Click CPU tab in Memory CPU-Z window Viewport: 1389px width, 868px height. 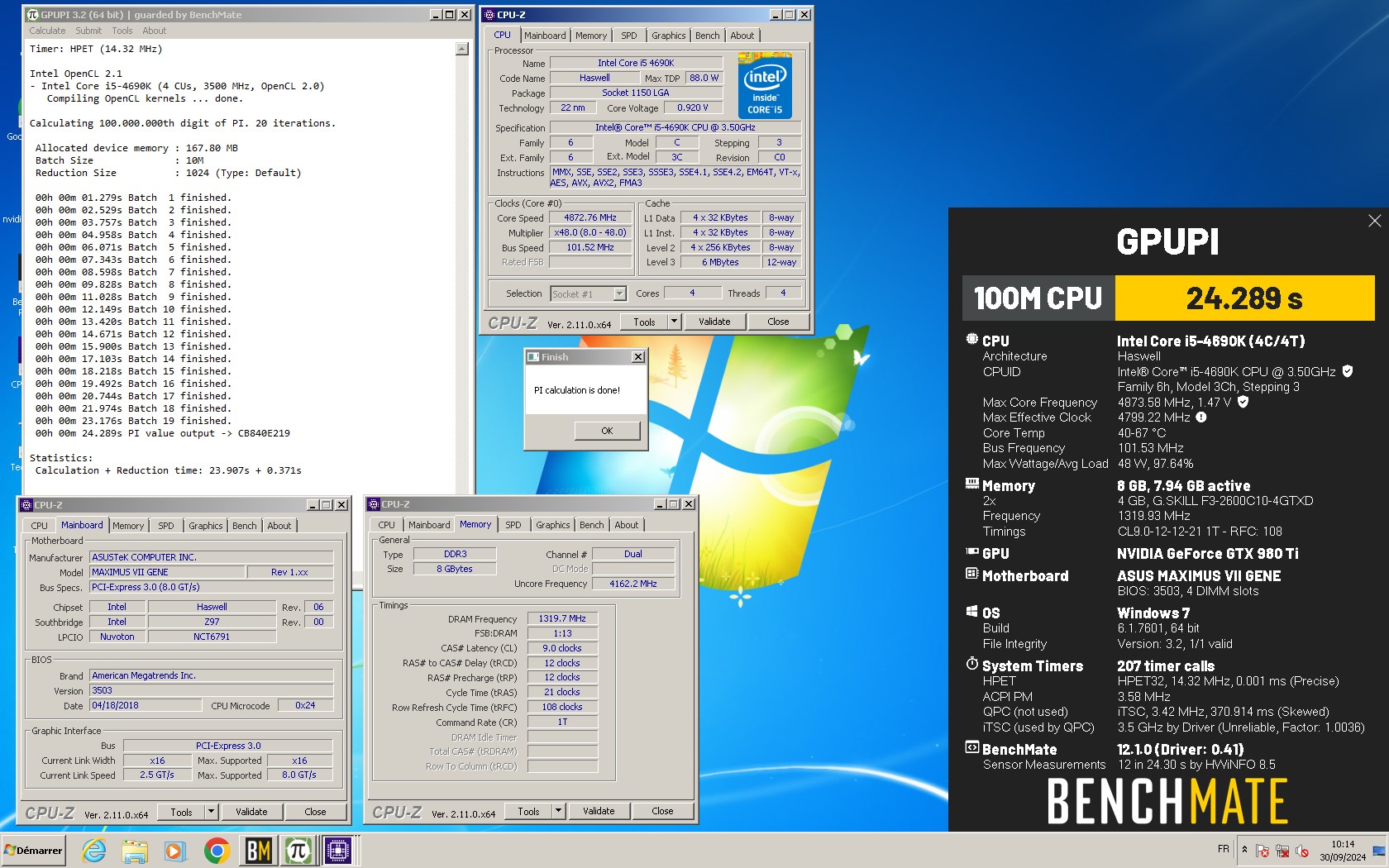point(386,525)
